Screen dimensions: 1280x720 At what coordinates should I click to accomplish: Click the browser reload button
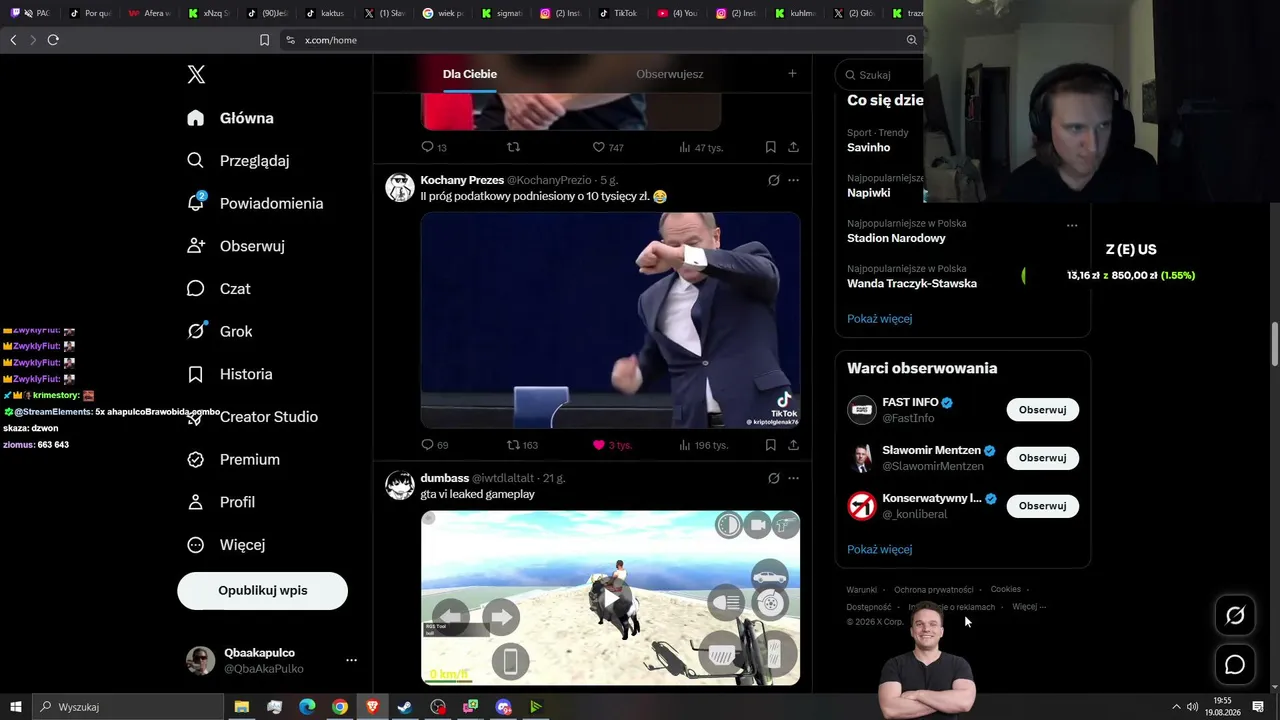[53, 40]
